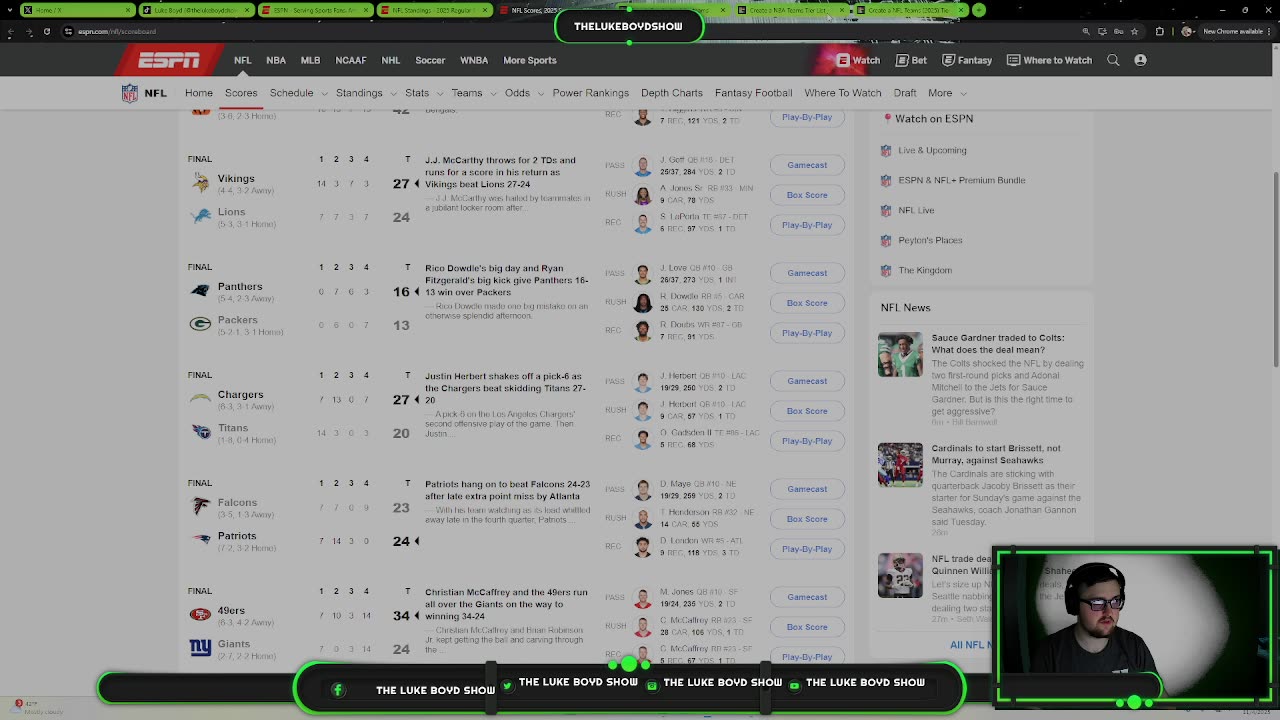This screenshot has height=720, width=1280.
Task: Expand the Stats dropdown chevron
Action: coord(438,93)
